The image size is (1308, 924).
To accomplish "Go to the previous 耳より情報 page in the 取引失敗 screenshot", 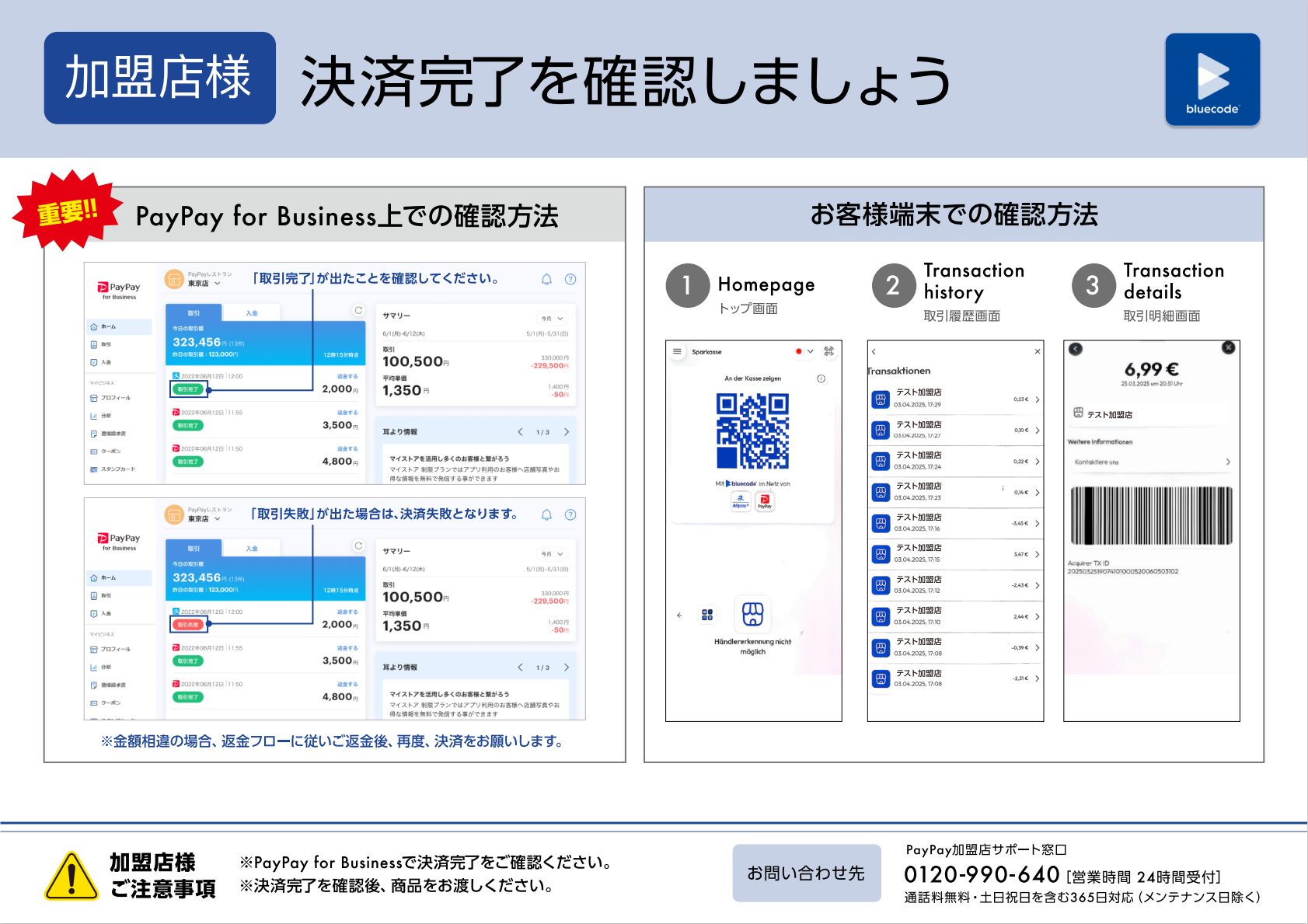I will (x=520, y=668).
